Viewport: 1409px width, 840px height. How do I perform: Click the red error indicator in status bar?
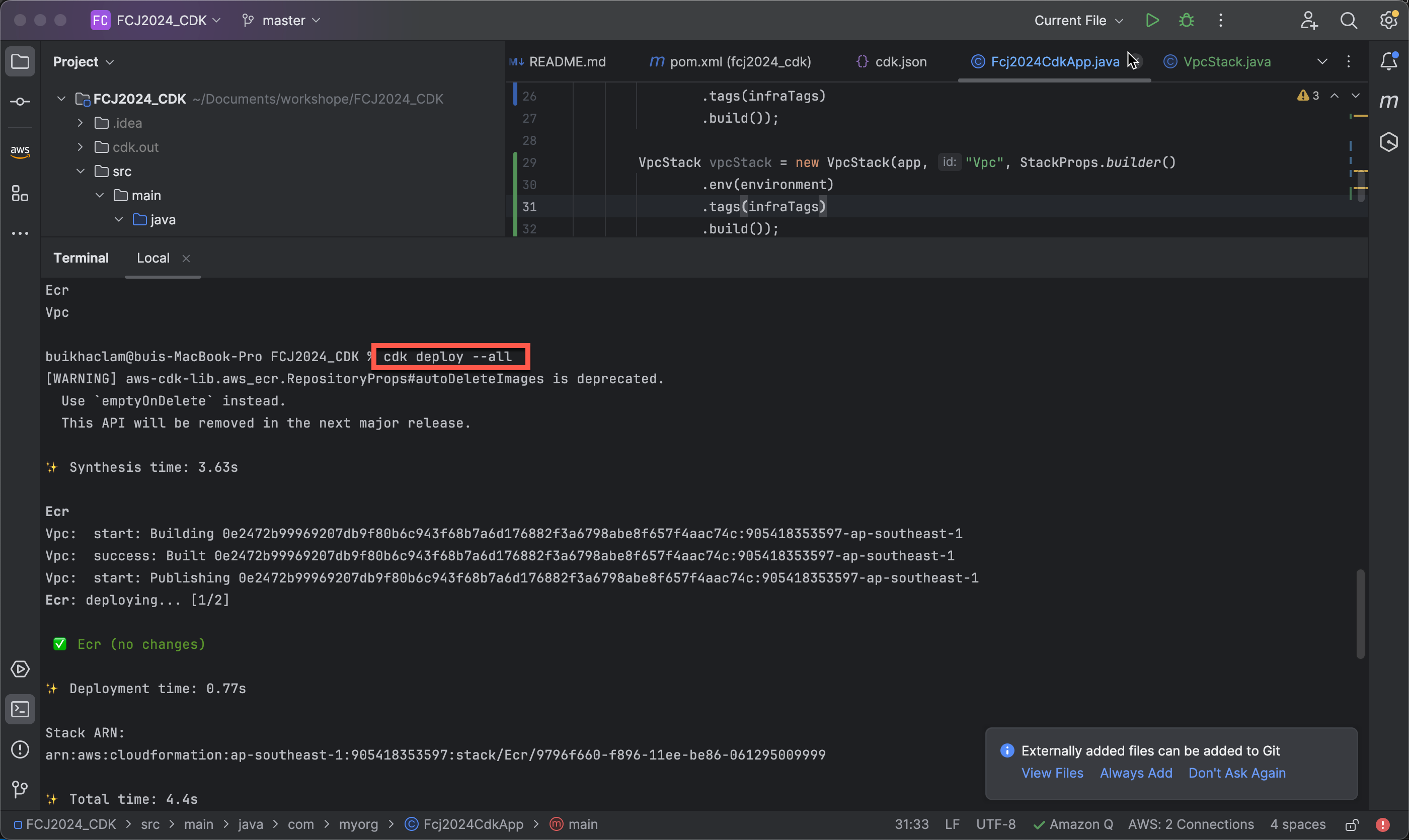(1382, 825)
